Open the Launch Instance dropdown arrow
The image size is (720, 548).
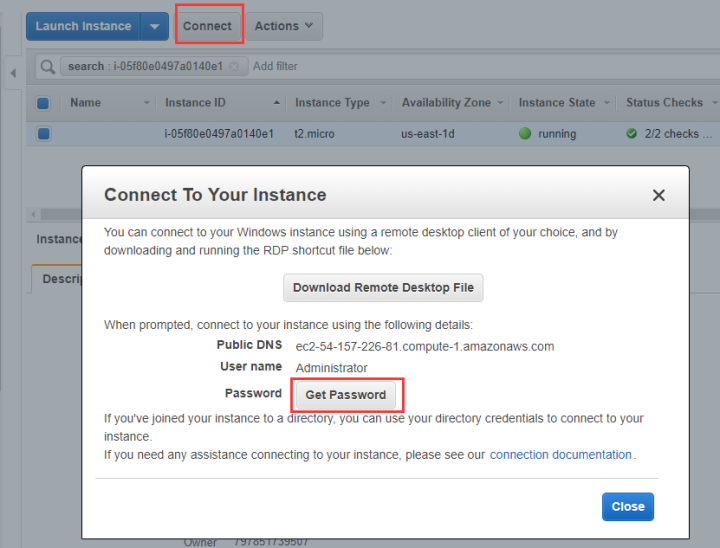(154, 26)
